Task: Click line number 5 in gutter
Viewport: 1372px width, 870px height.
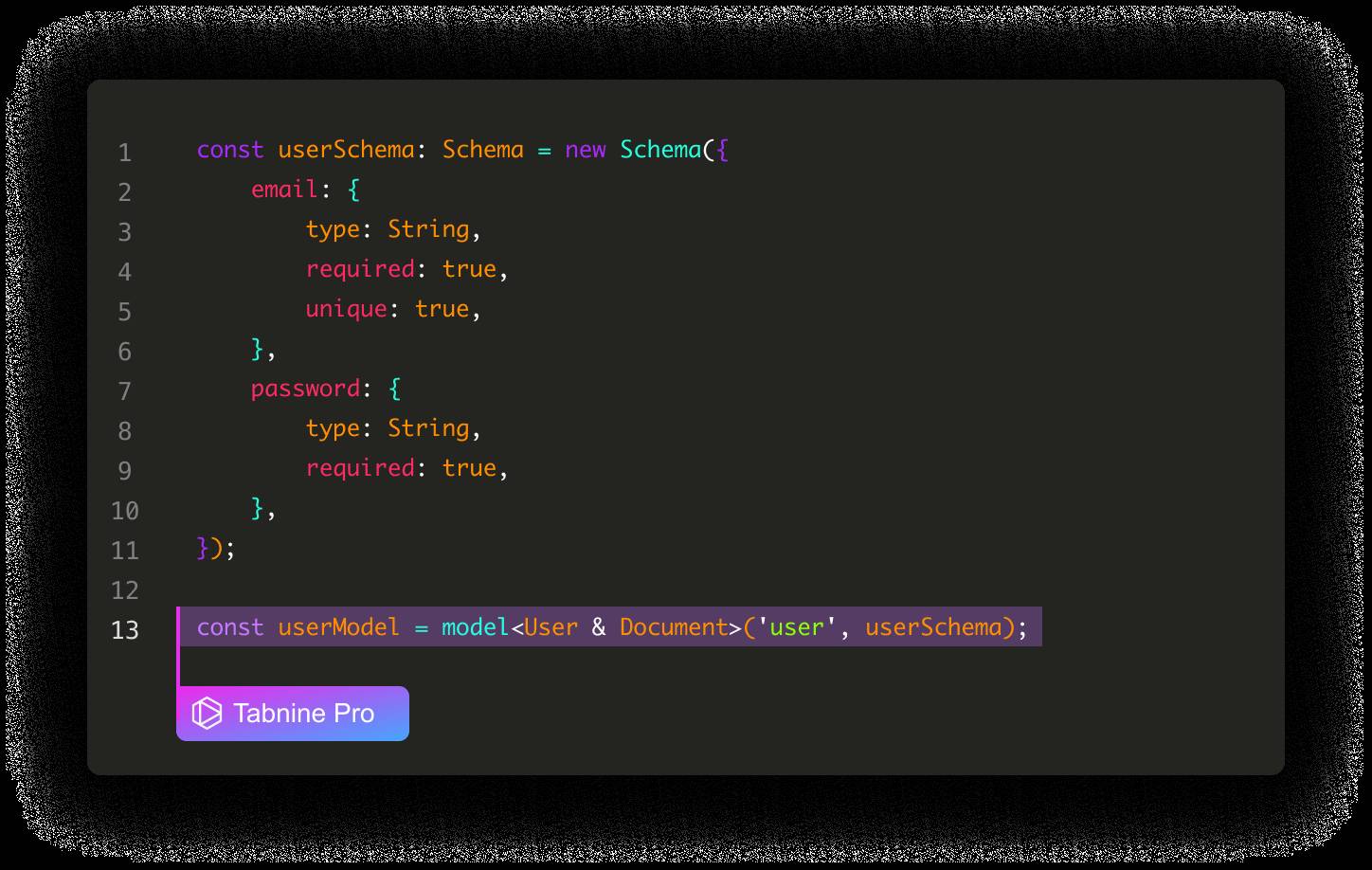Action: click(x=125, y=312)
